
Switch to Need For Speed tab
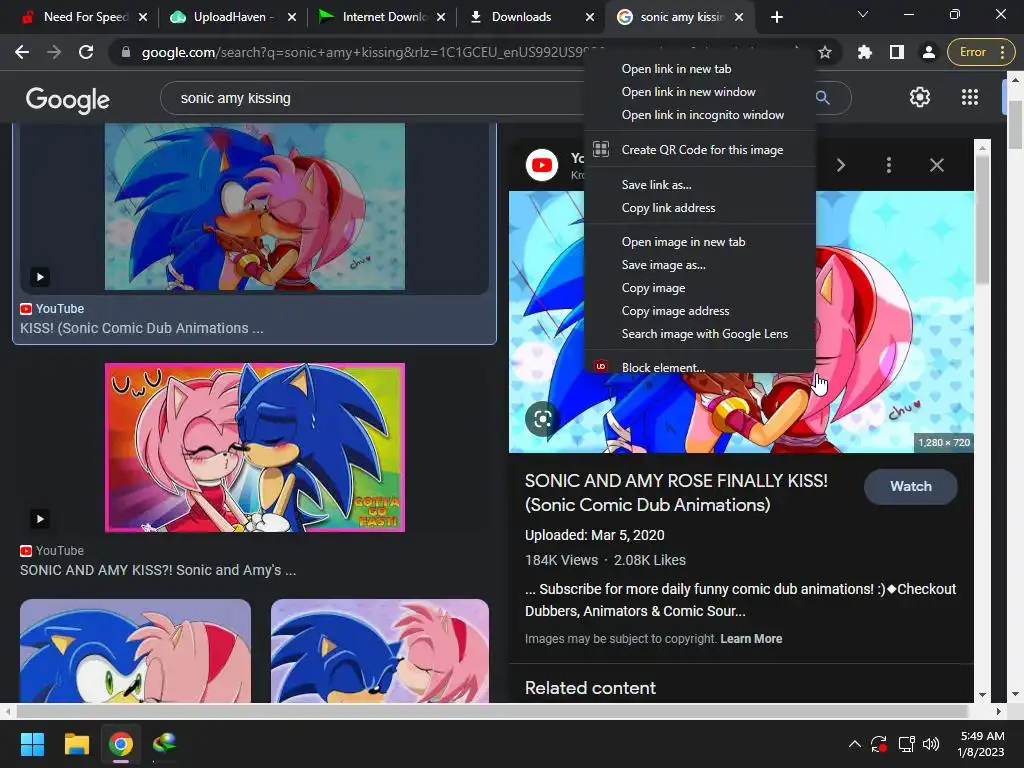[84, 17]
